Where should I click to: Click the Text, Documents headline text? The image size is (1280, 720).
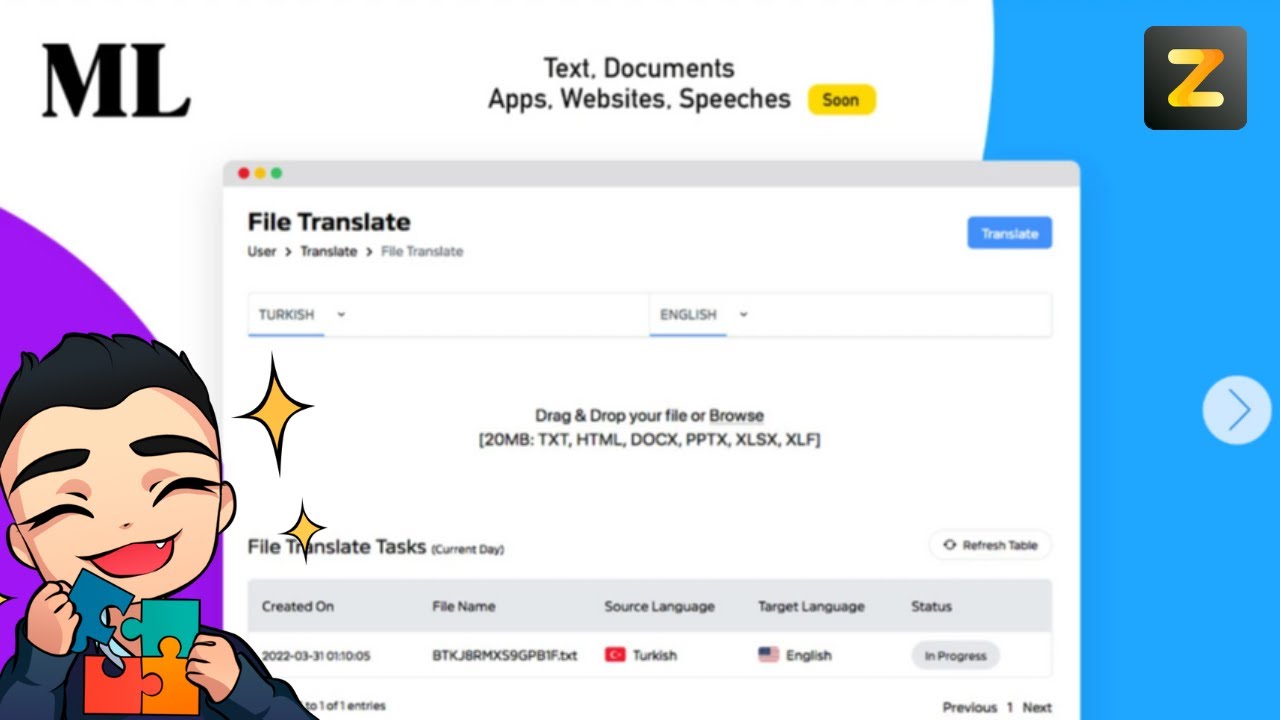639,69
